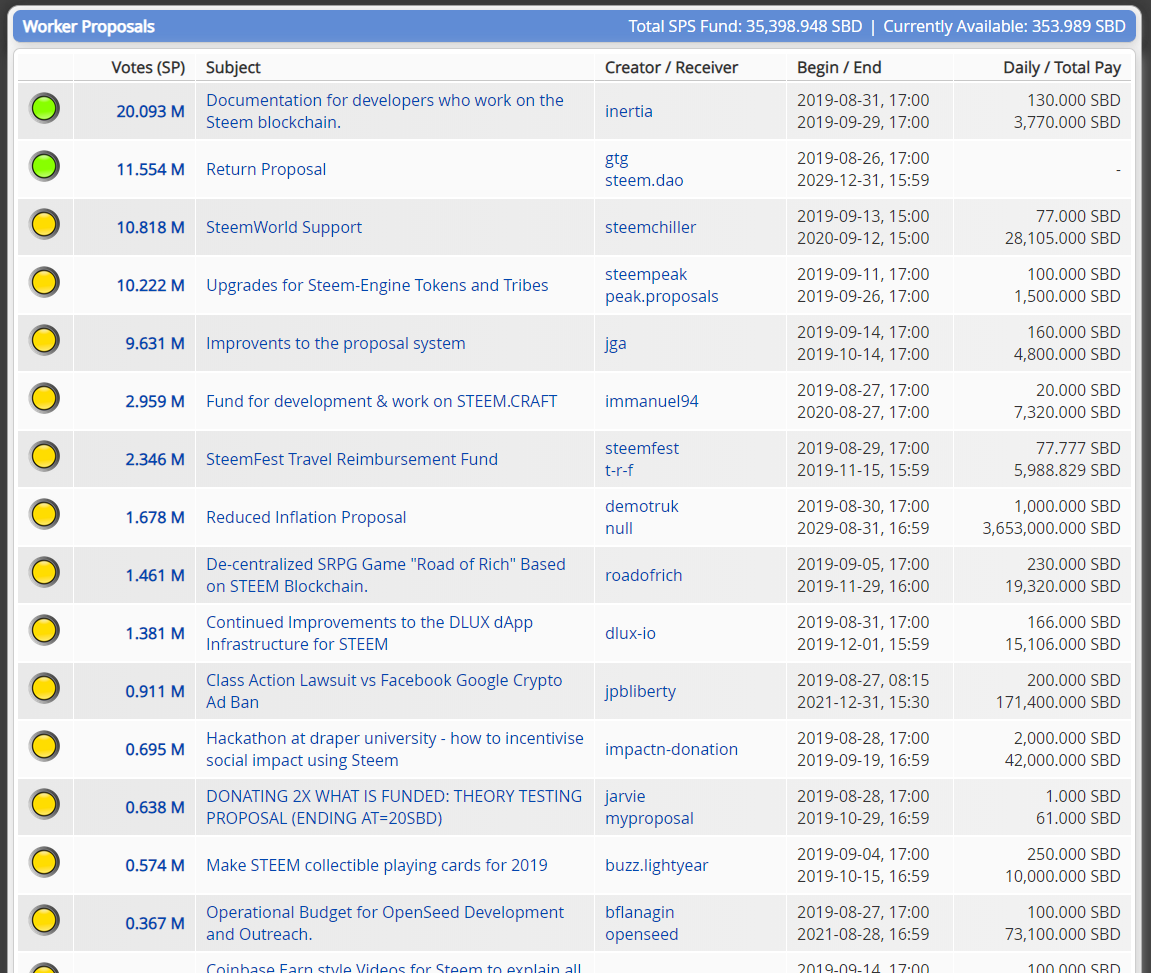Open SteemWorld Support proposal
Screen dimensions: 1151x973
(x=284, y=227)
